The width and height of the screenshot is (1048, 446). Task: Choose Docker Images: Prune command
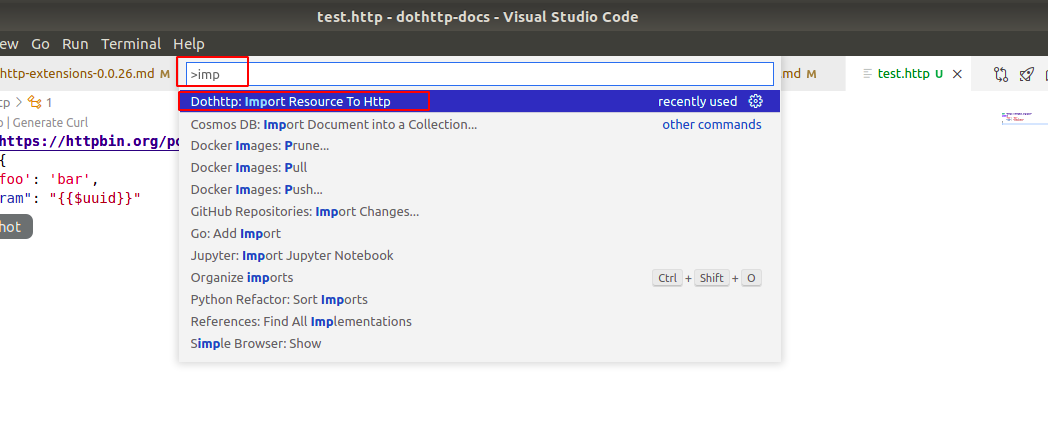[x=479, y=146]
